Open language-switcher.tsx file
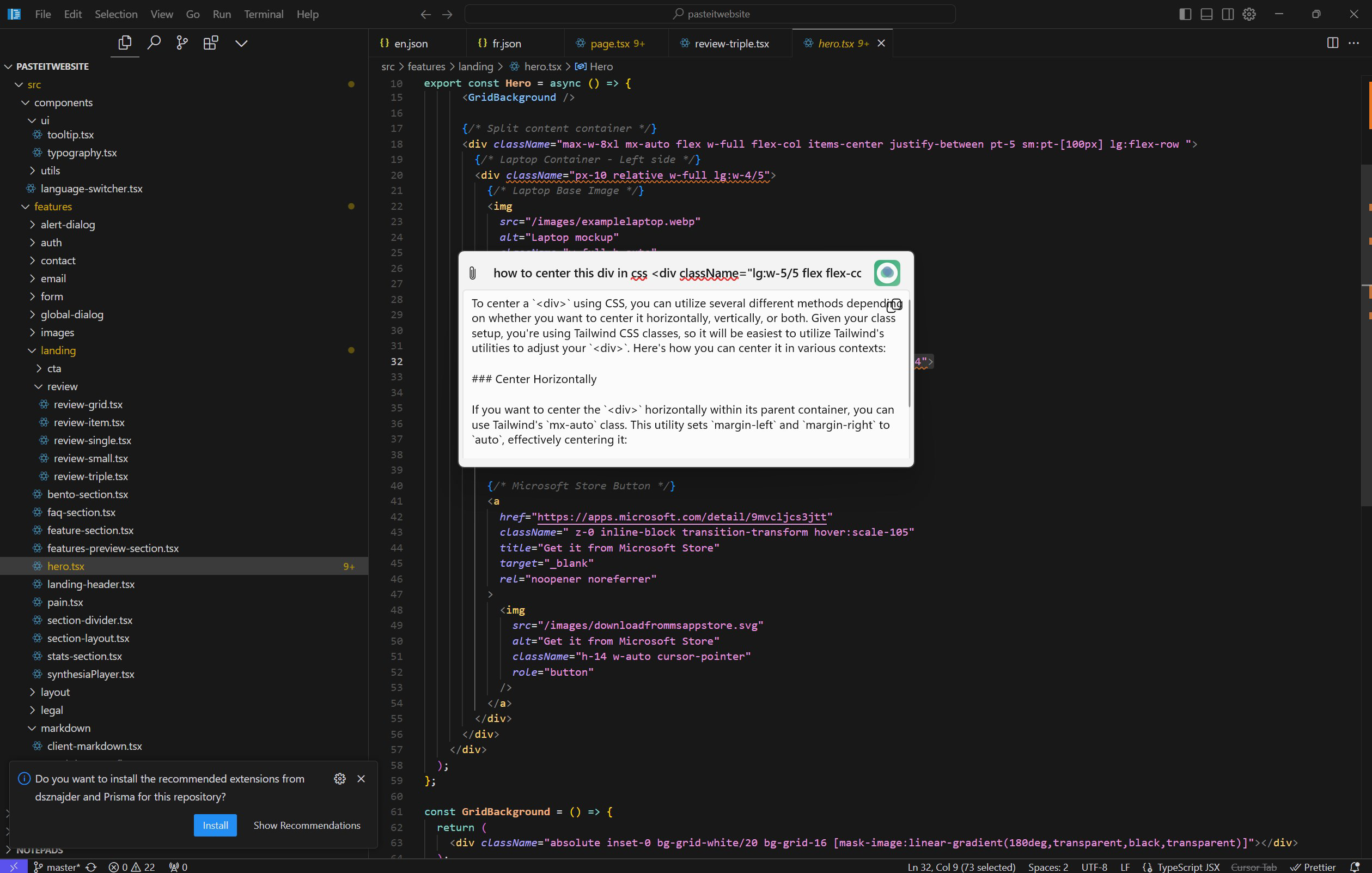 point(184,188)
